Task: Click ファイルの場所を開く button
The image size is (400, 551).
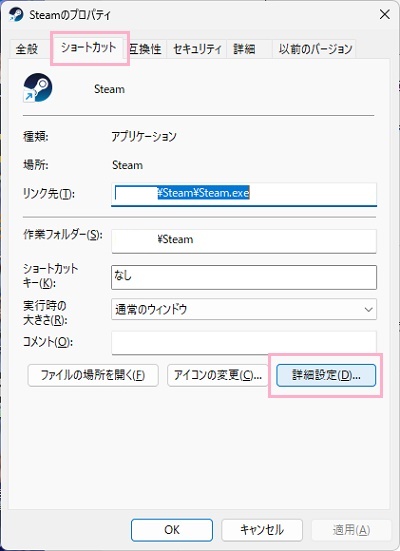Action: [x=93, y=375]
